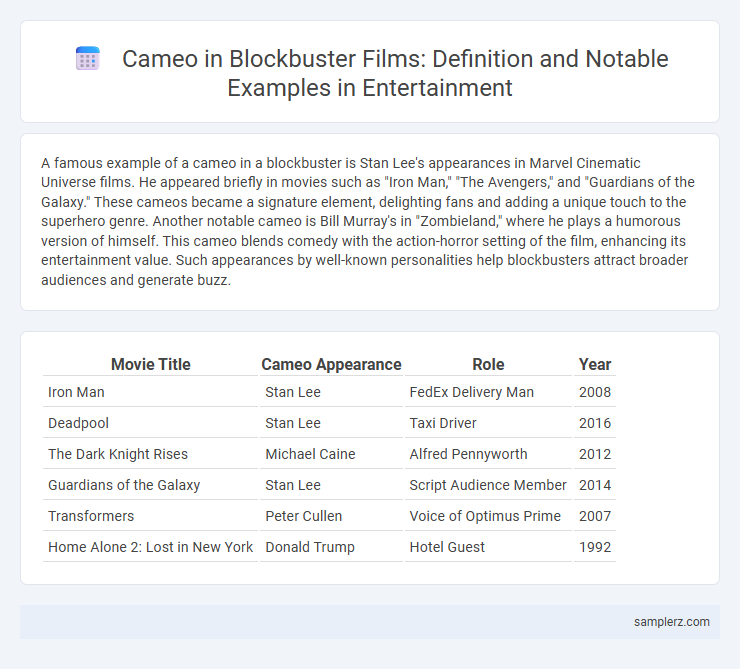Select the Transformers cell
740x669 pixels.
(151, 516)
